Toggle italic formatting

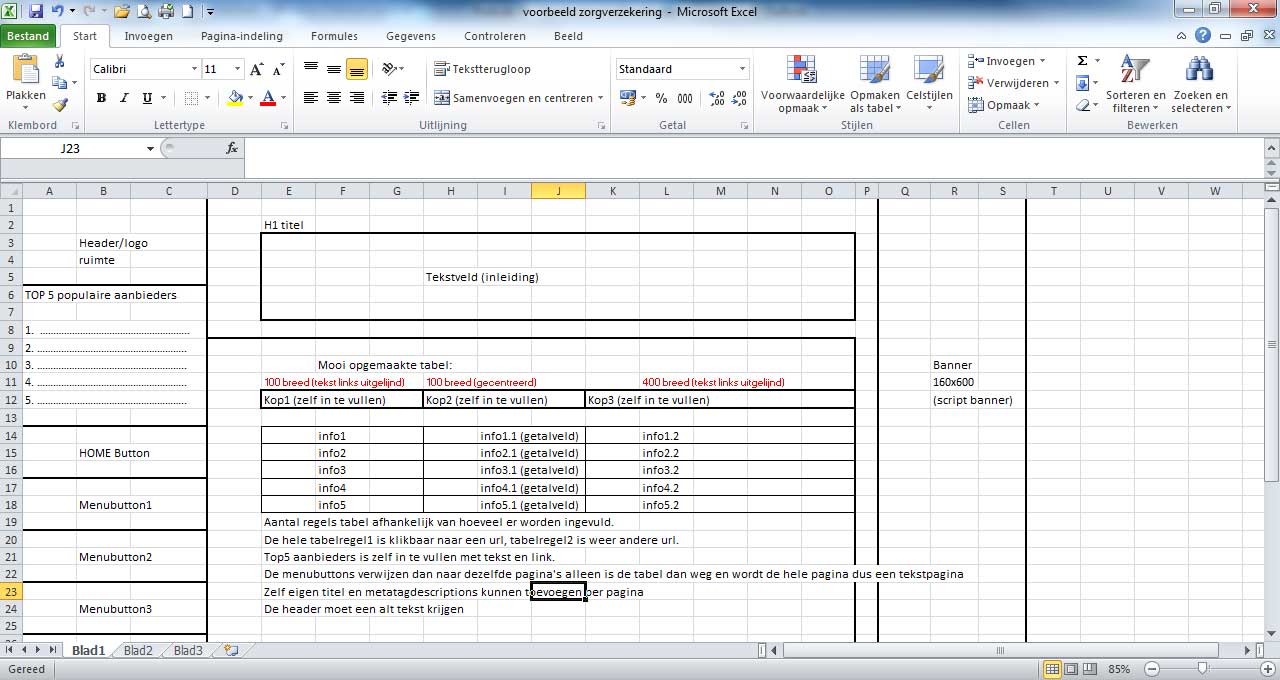tap(124, 98)
